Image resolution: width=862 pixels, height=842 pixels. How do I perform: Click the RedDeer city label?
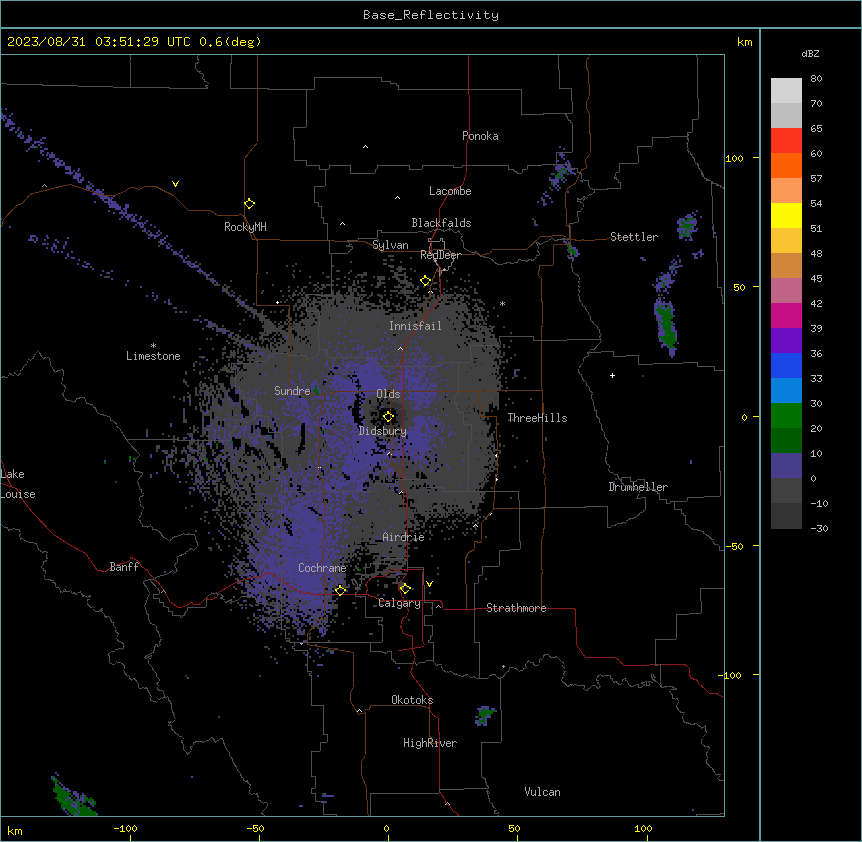(440, 255)
